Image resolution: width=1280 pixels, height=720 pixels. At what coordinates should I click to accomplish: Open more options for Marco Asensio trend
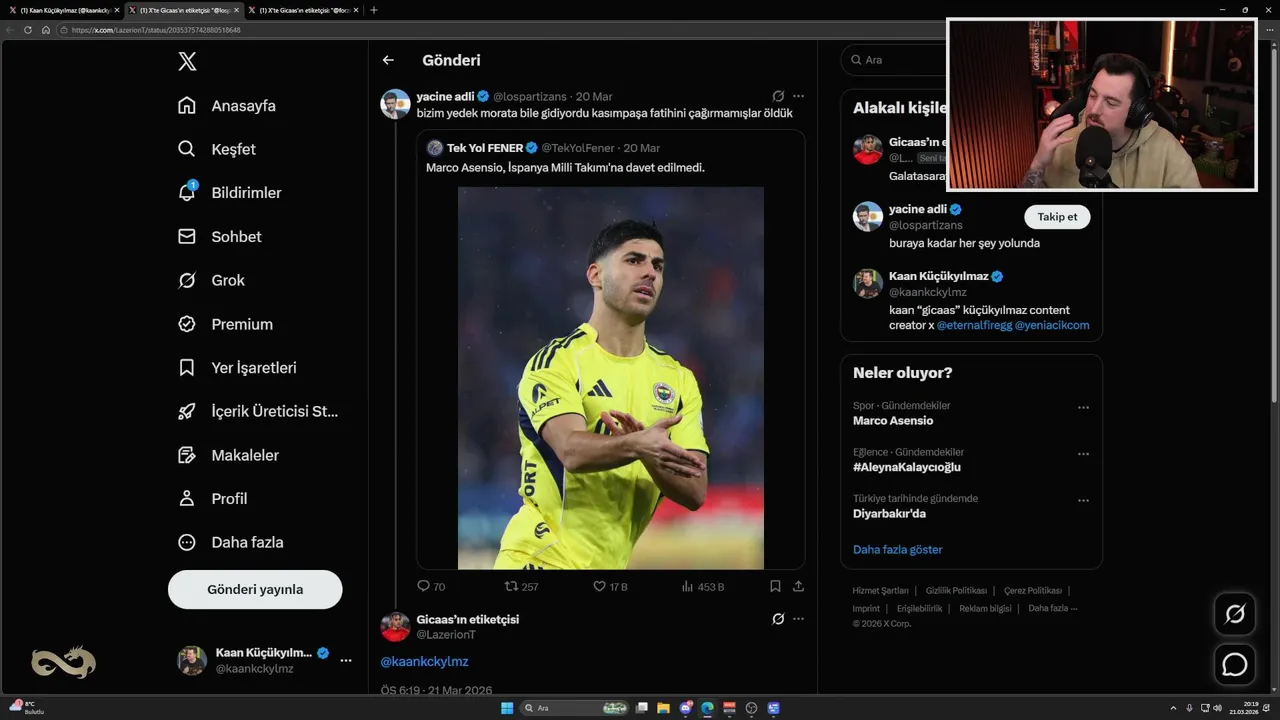pos(1083,408)
